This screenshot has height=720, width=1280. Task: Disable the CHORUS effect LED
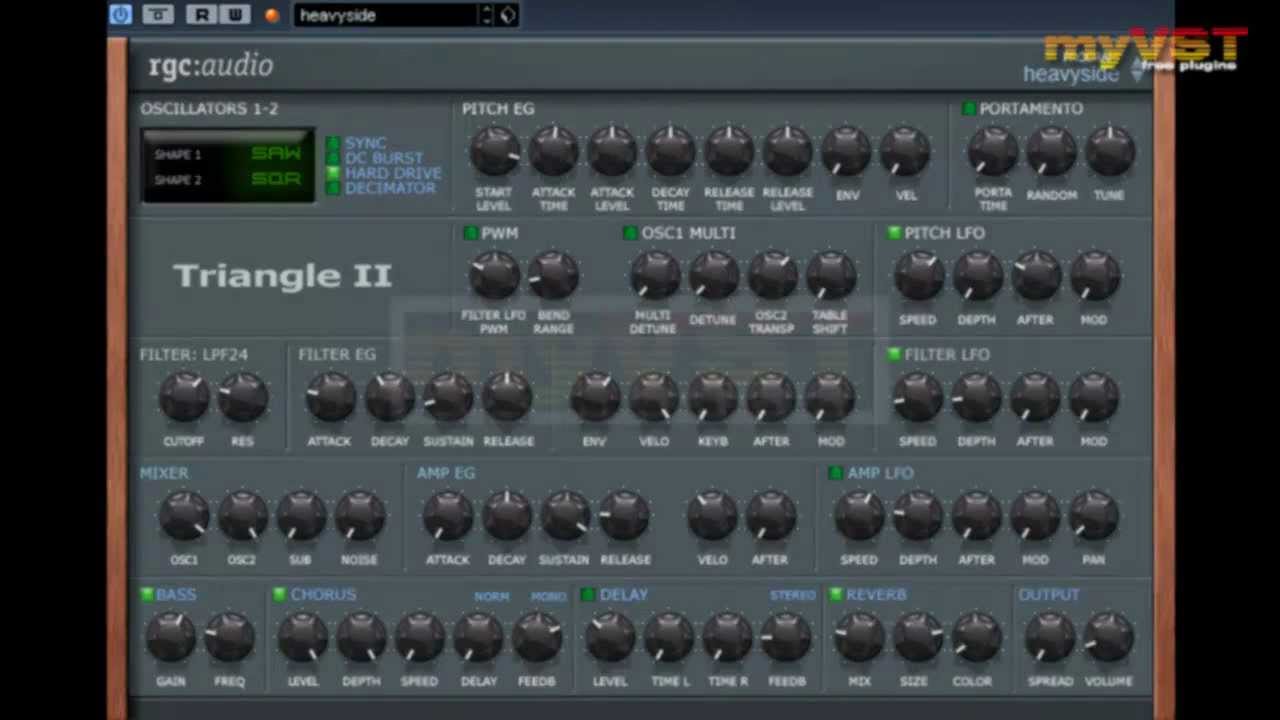[279, 595]
